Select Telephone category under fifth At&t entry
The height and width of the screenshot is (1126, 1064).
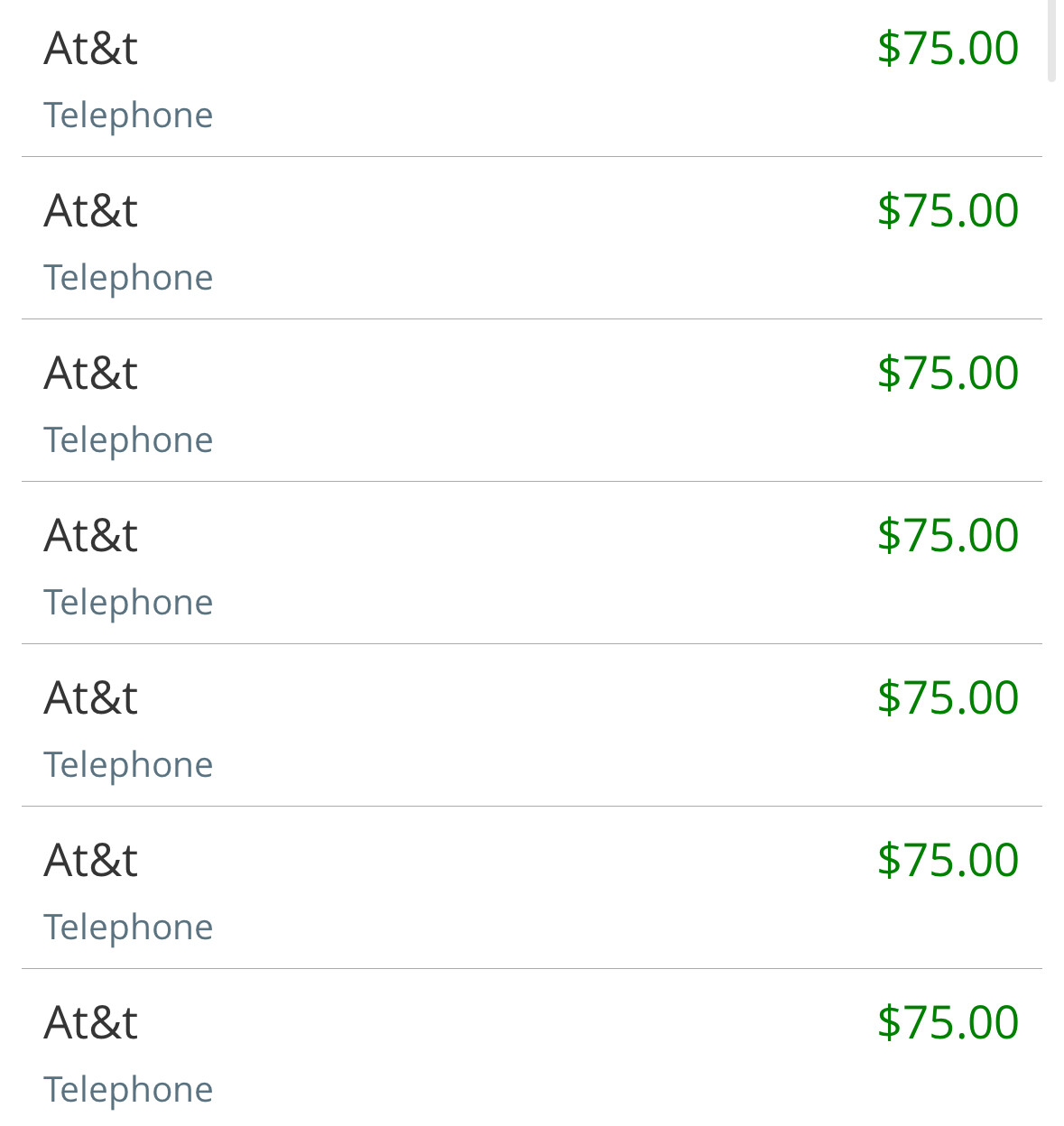(x=128, y=765)
